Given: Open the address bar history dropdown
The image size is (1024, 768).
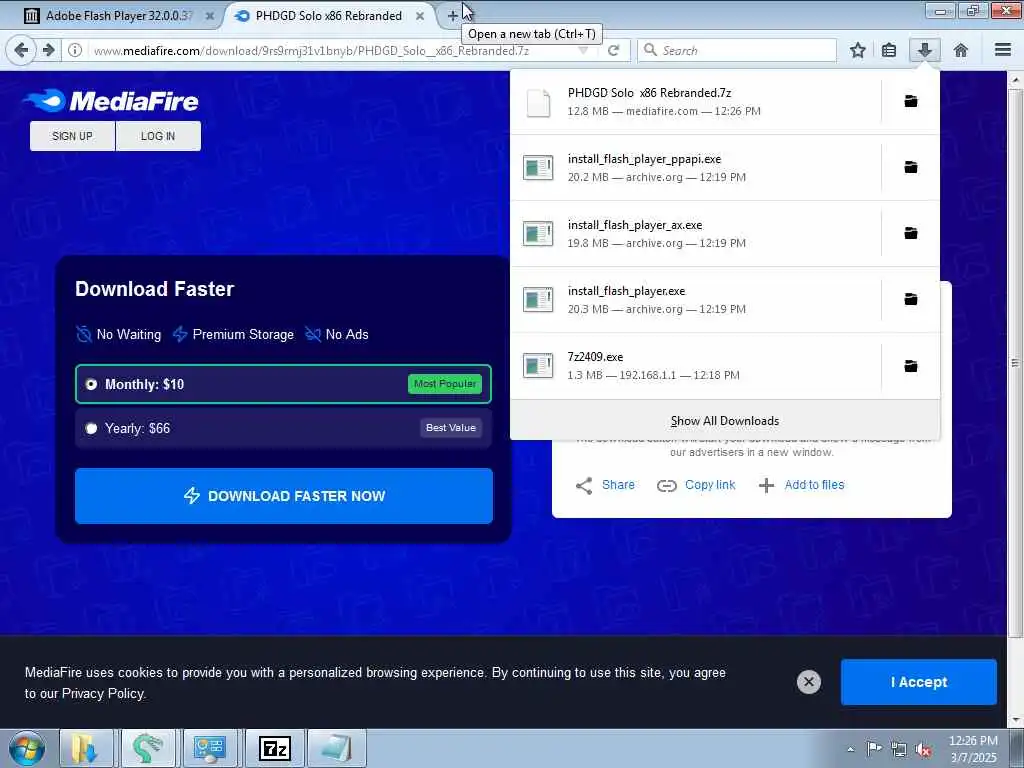Looking at the screenshot, I should coord(583,50).
